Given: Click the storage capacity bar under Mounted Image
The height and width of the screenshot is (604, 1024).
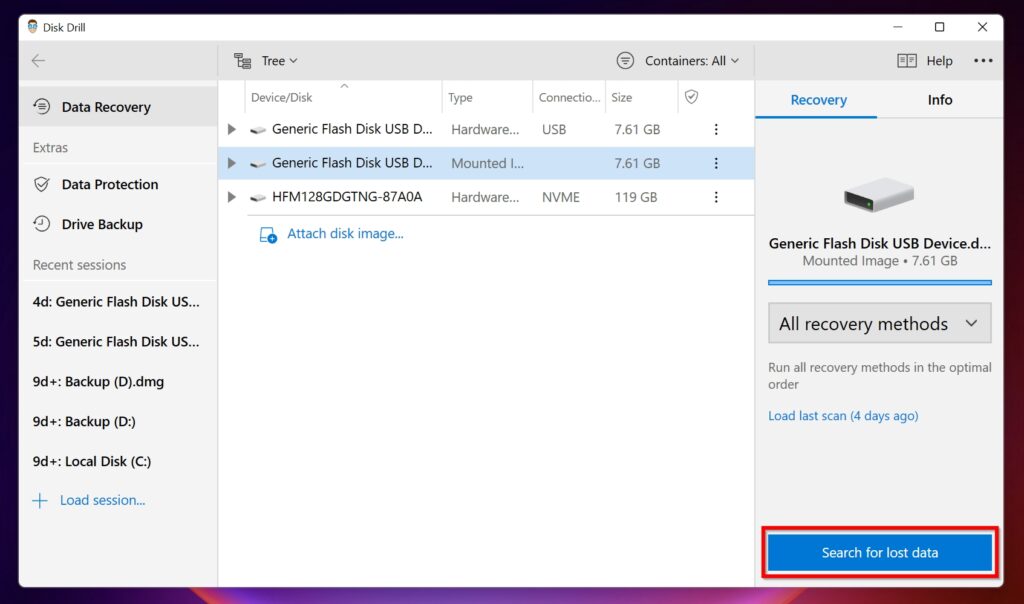Looking at the screenshot, I should pyautogui.click(x=879, y=282).
